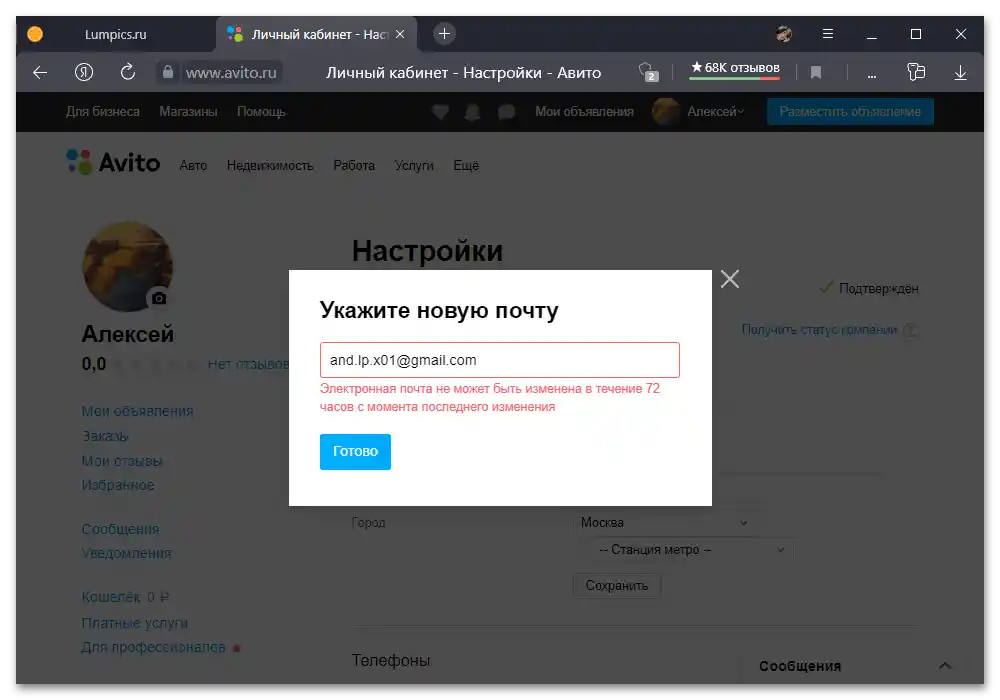Viewport: 1000px width, 700px height.
Task: Click the padlock site security icon
Action: pyautogui.click(x=168, y=72)
